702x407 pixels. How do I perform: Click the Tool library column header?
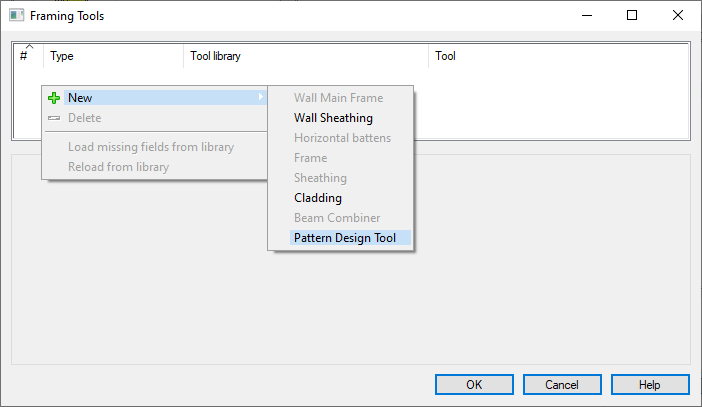point(304,56)
